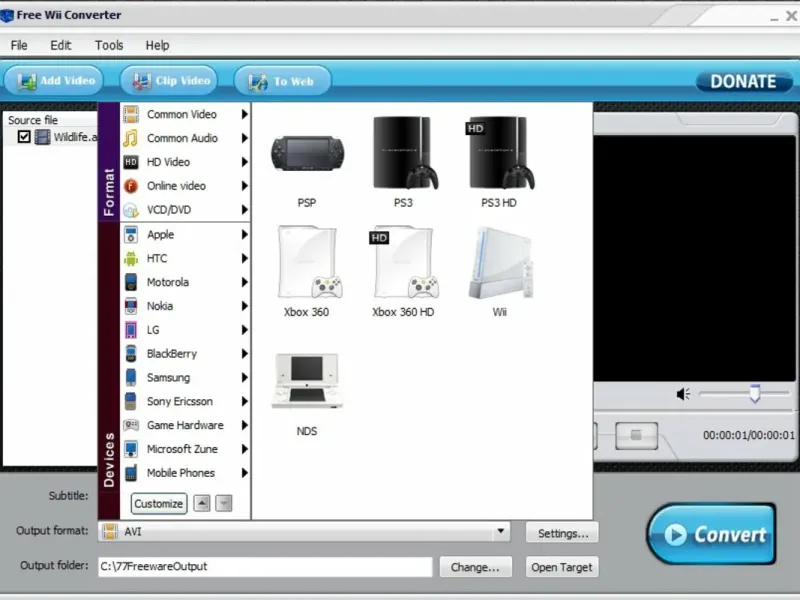This screenshot has width=800, height=600.
Task: Open the Mobile Phones device category
Action: (x=186, y=473)
